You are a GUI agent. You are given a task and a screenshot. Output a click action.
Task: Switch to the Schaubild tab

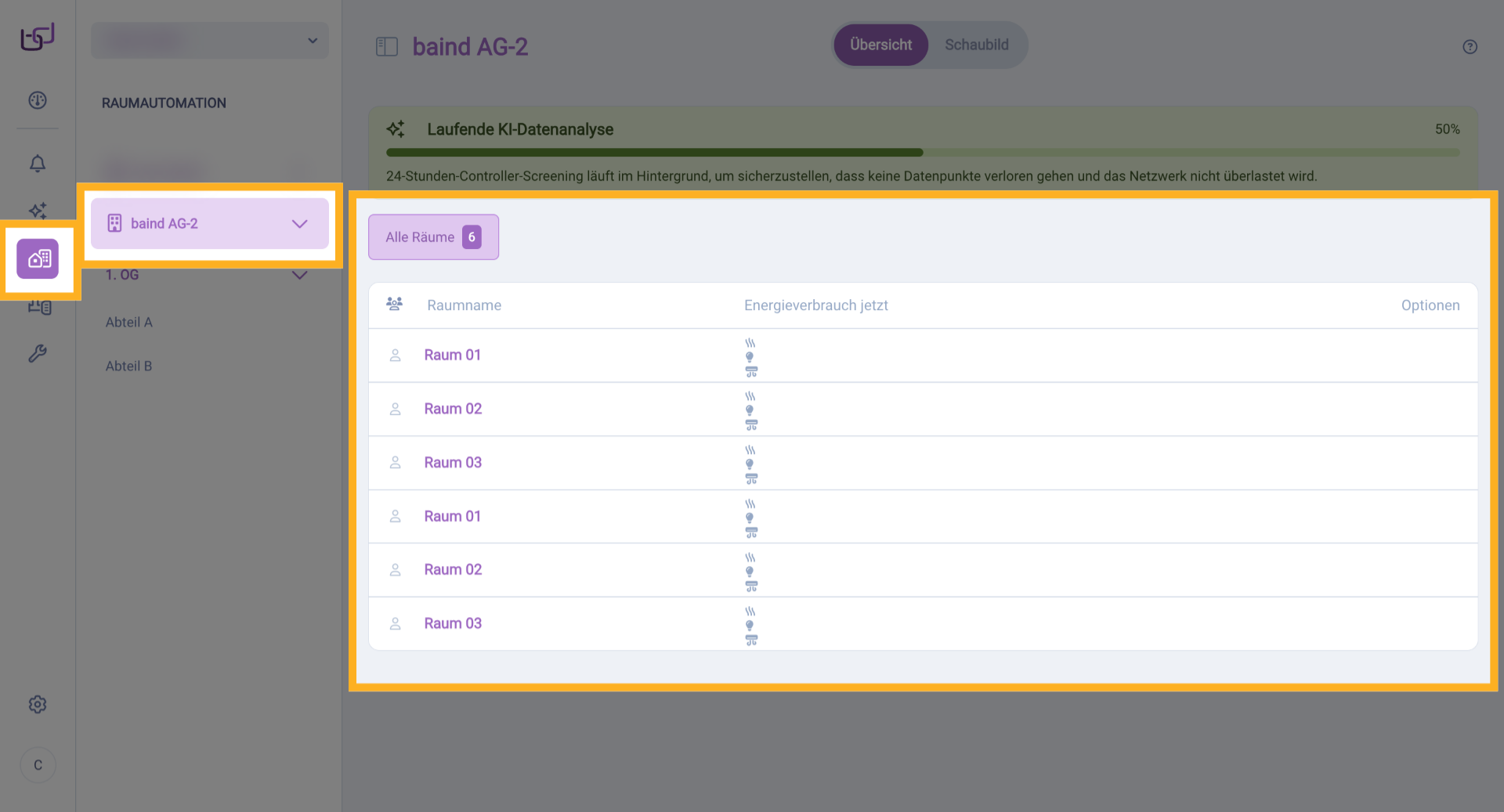coord(976,45)
